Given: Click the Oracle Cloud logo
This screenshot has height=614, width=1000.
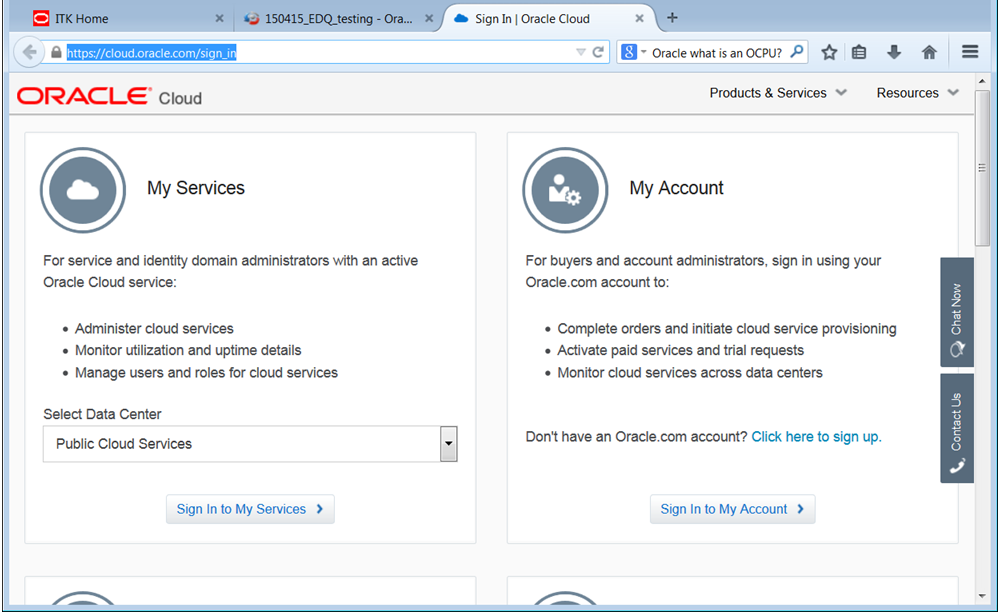Looking at the screenshot, I should click(110, 96).
